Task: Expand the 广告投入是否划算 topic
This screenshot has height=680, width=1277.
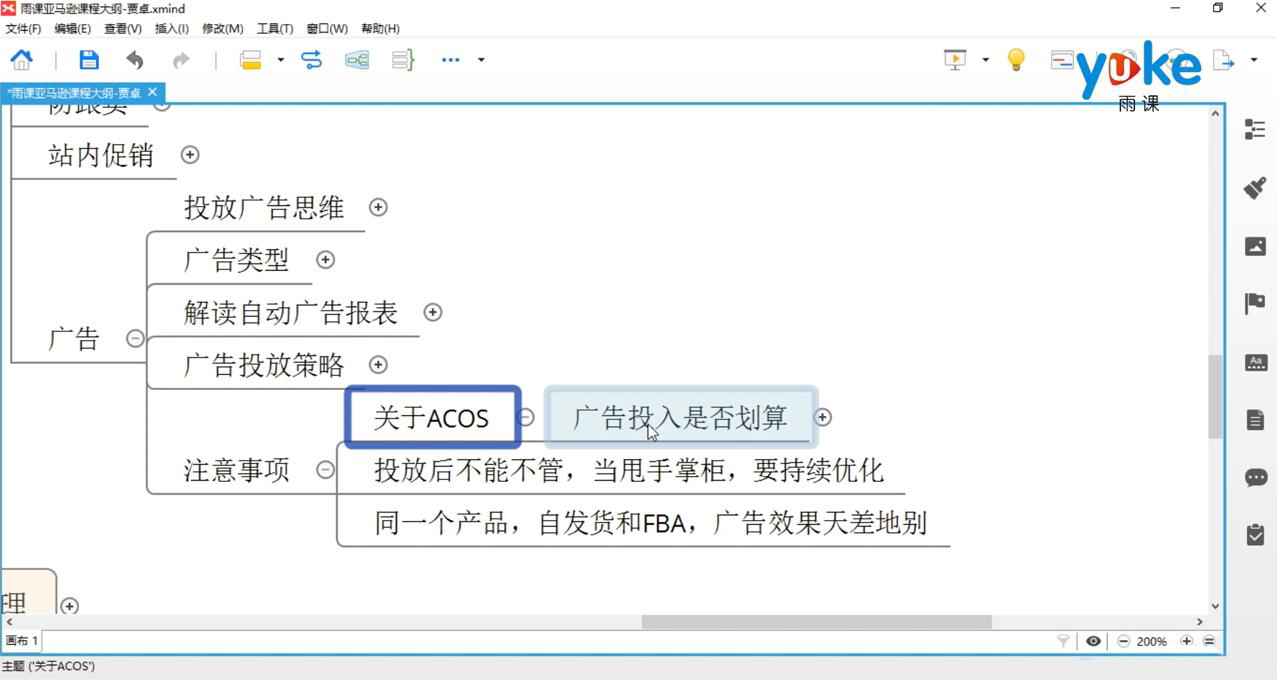Action: pos(823,417)
